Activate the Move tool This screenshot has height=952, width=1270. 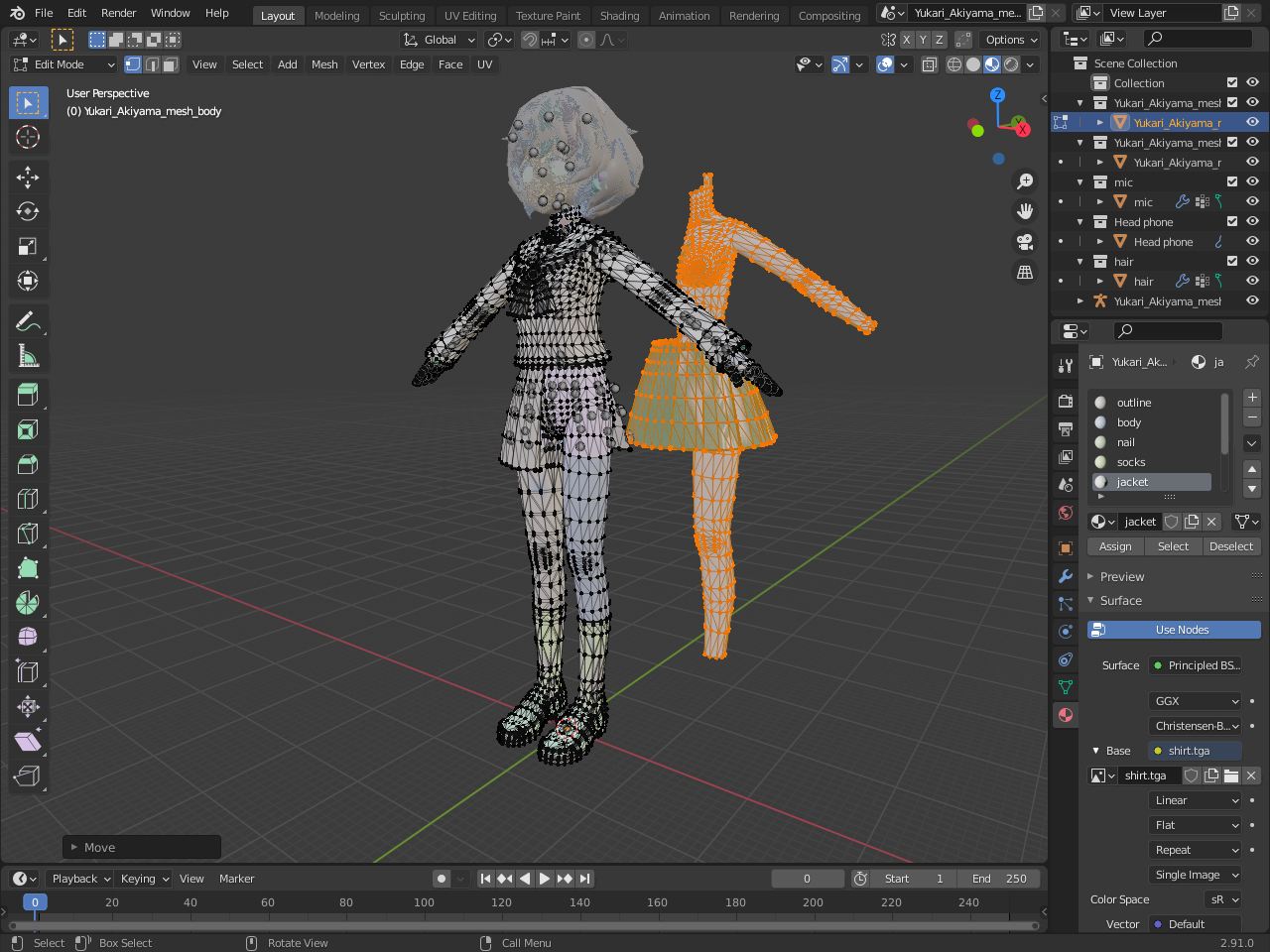click(28, 177)
